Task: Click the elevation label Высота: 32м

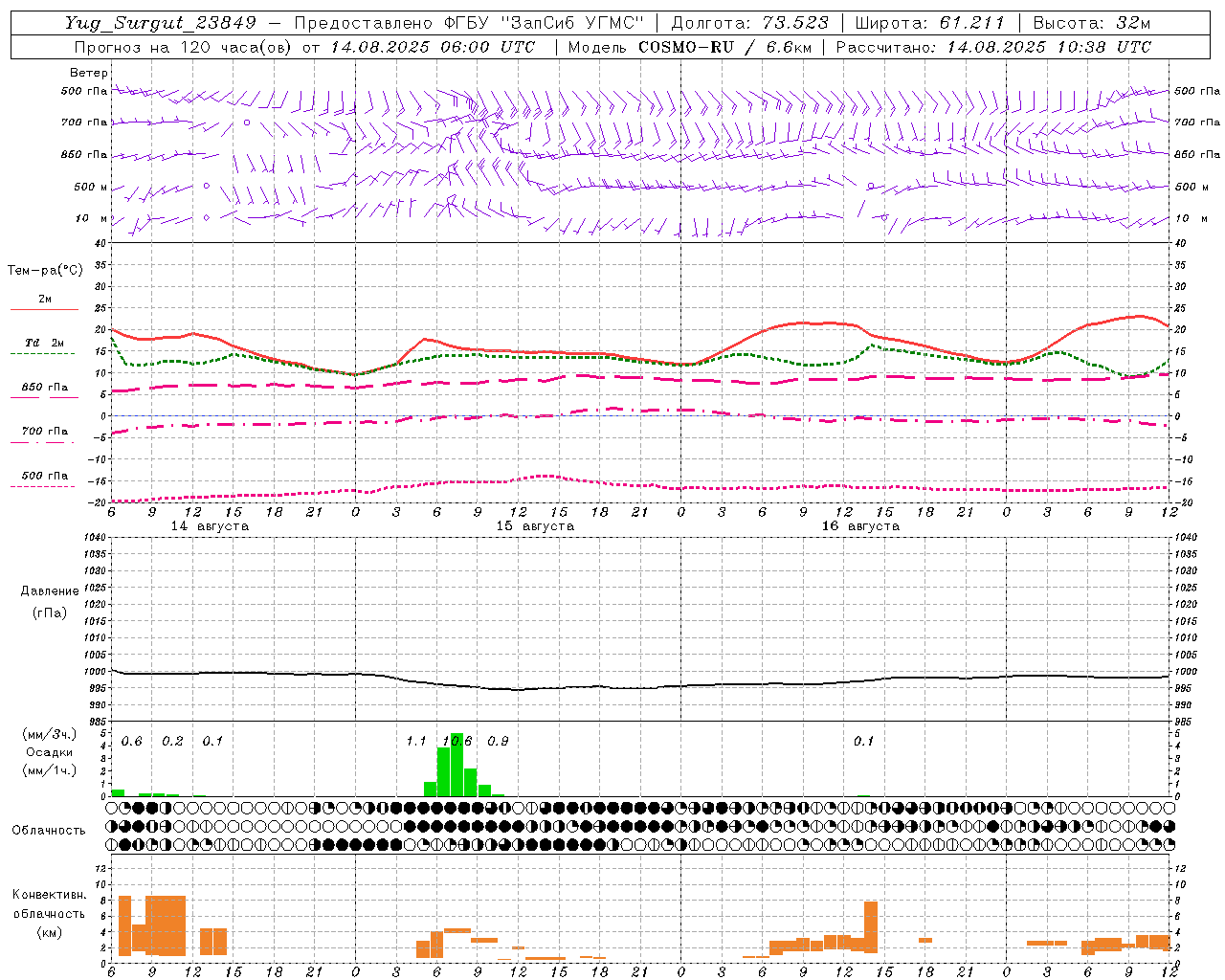Action: click(x=1091, y=23)
